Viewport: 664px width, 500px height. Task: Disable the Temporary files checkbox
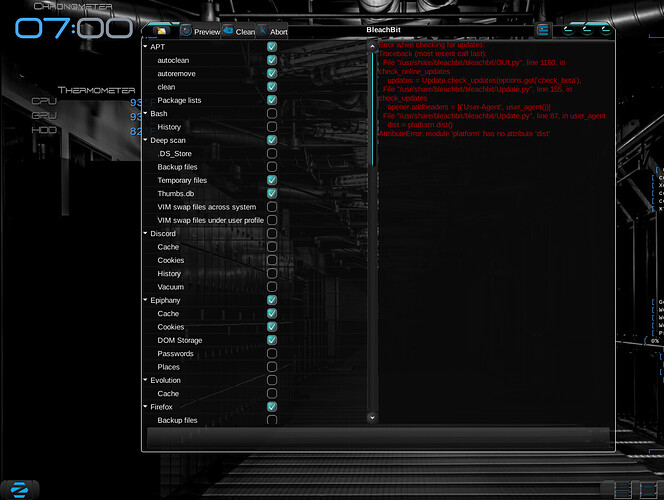coord(272,180)
